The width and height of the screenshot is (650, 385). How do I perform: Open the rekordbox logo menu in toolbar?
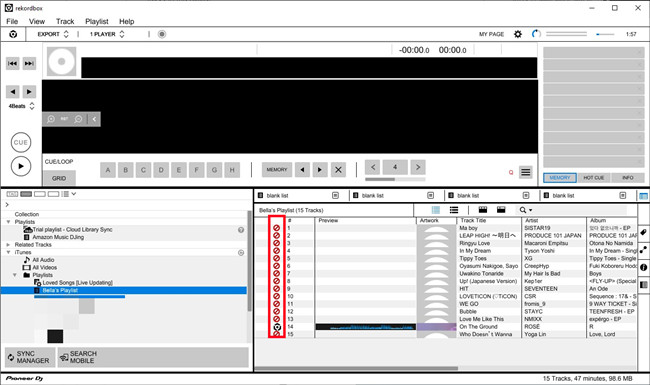tap(13, 34)
